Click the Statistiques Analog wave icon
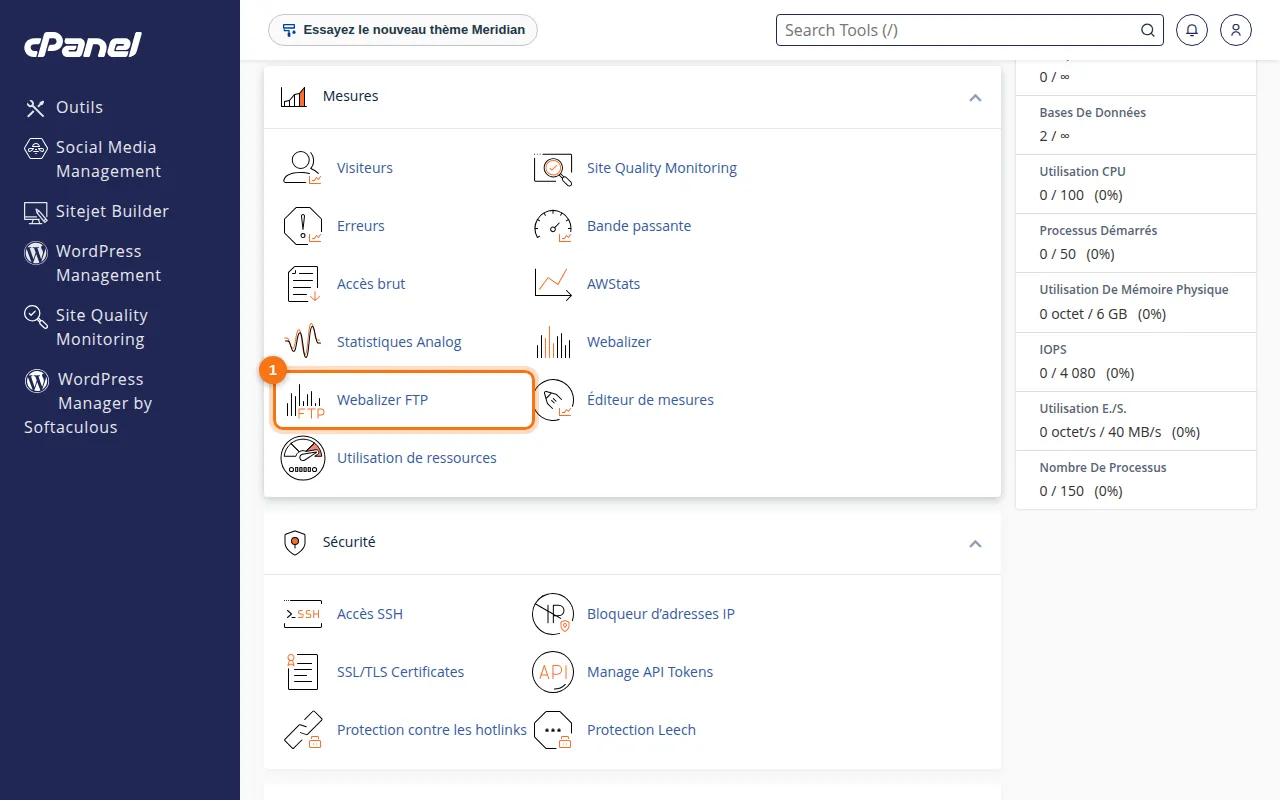This screenshot has height=800, width=1280. point(303,342)
